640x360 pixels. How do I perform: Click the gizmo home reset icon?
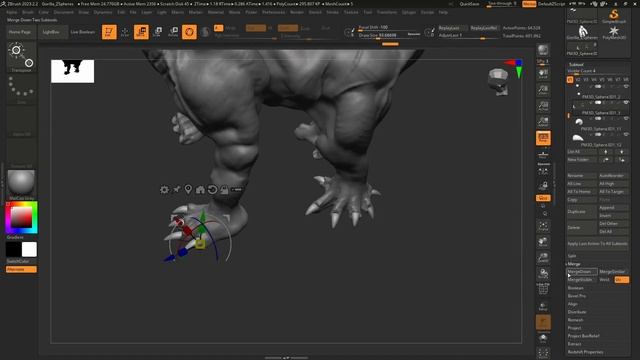[x=200, y=189]
